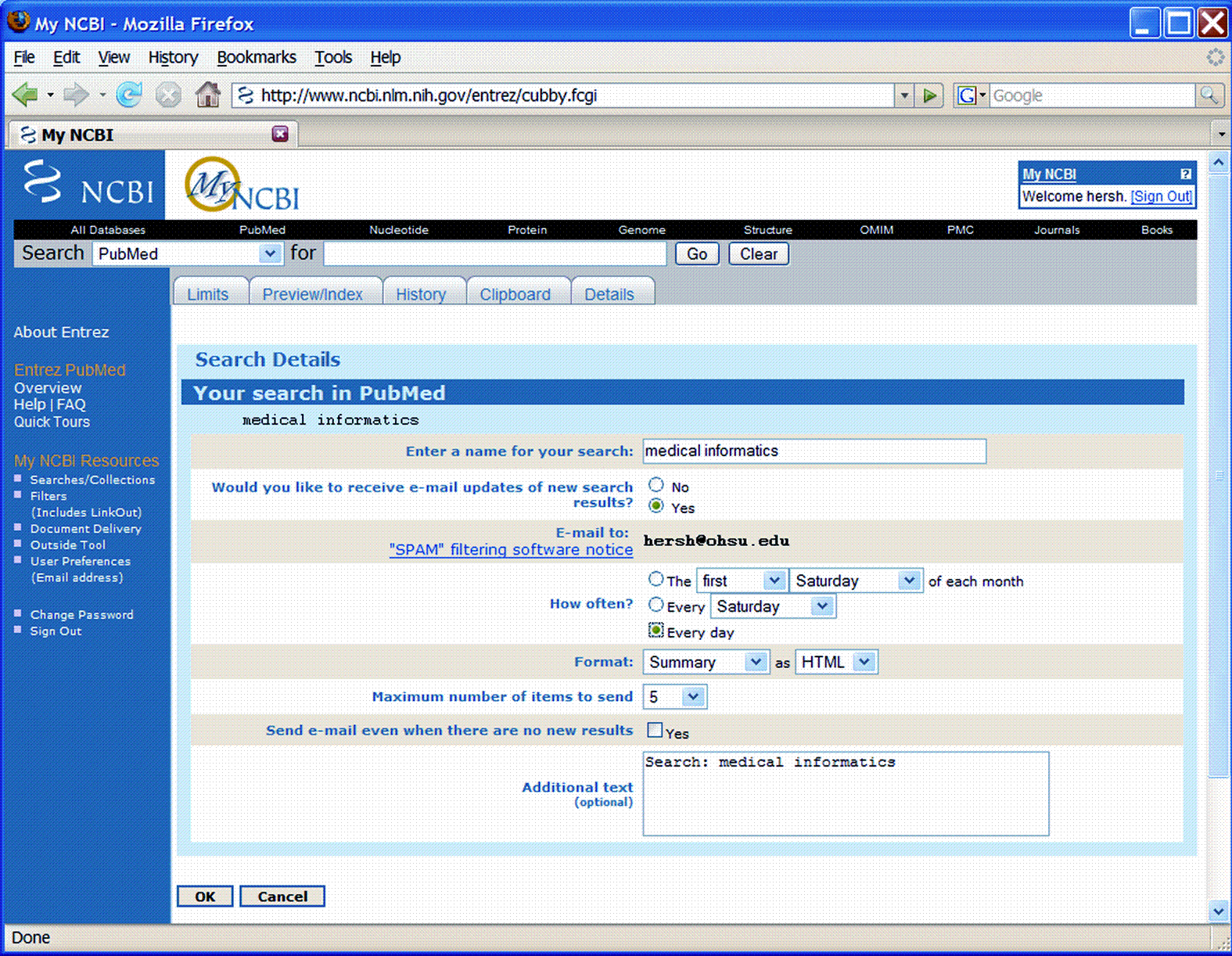Open the Edit menu
The image size is (1232, 956).
[66, 57]
